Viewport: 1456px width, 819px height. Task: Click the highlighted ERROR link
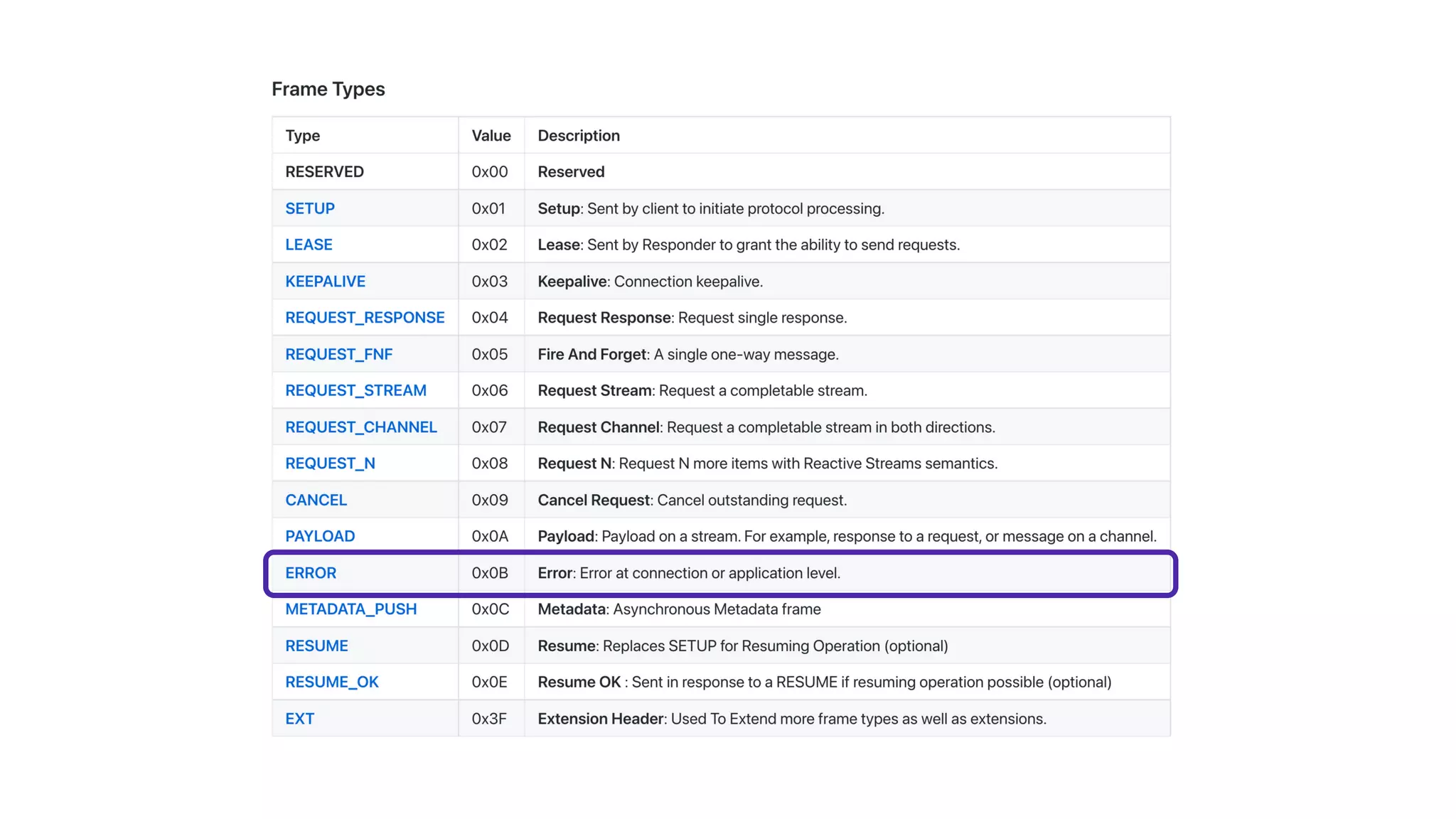point(311,573)
